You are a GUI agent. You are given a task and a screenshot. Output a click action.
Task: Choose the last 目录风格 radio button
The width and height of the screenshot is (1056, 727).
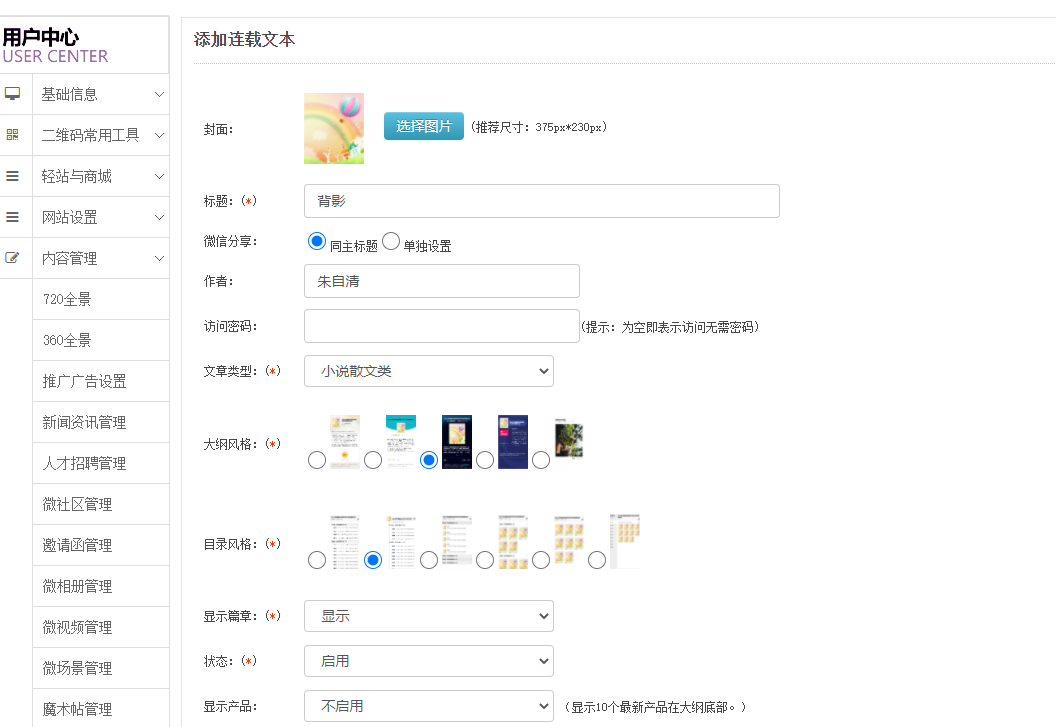(597, 560)
